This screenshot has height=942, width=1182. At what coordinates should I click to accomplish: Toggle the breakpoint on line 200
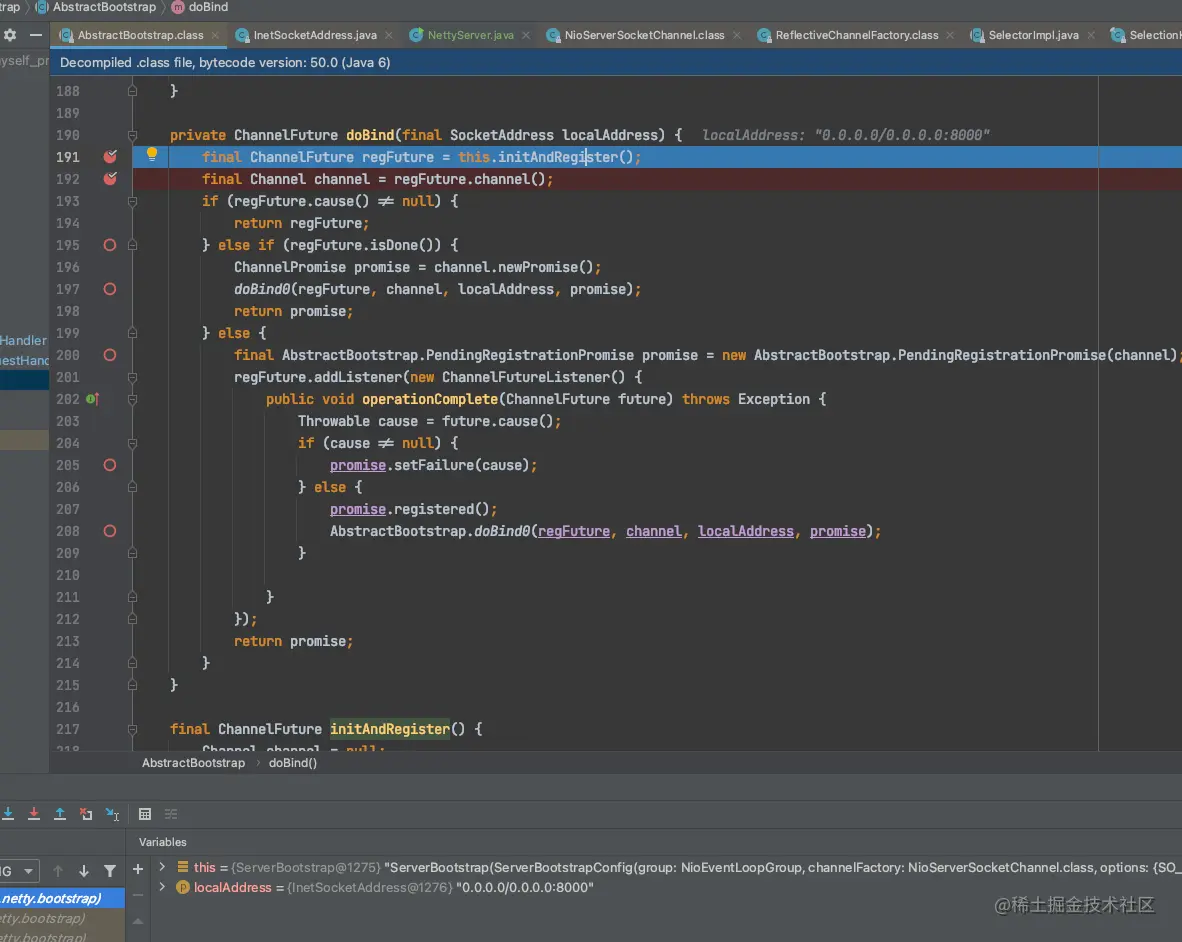pos(110,355)
